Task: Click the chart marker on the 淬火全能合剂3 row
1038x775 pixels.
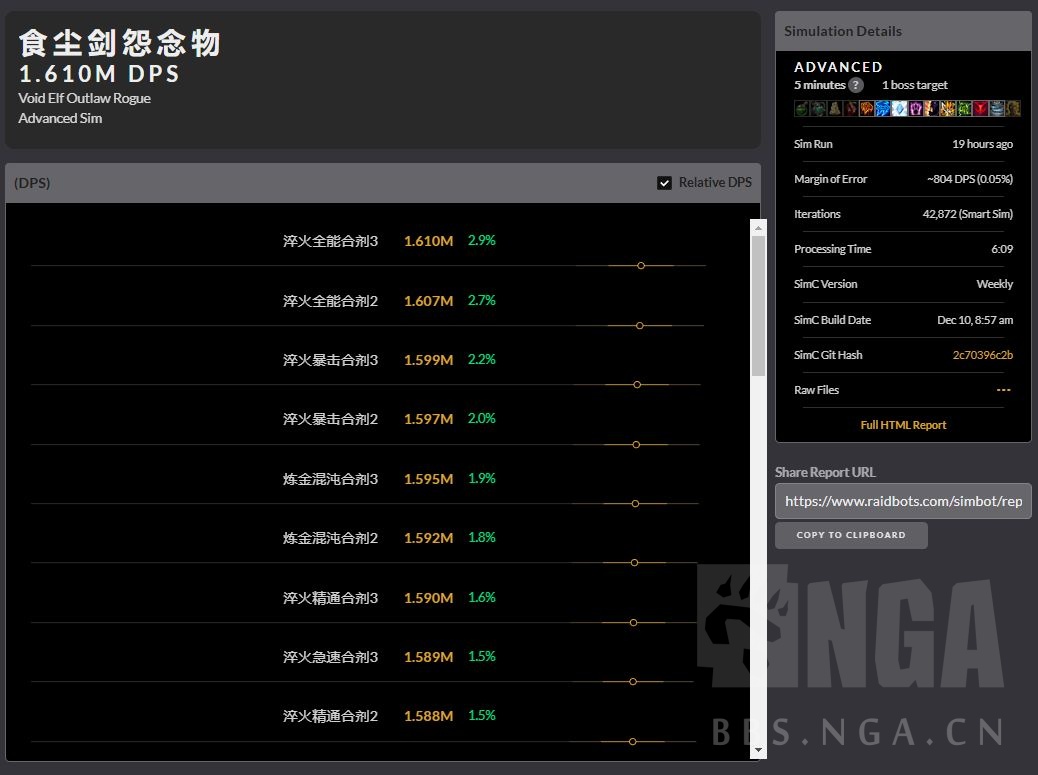Action: pyautogui.click(x=640, y=266)
